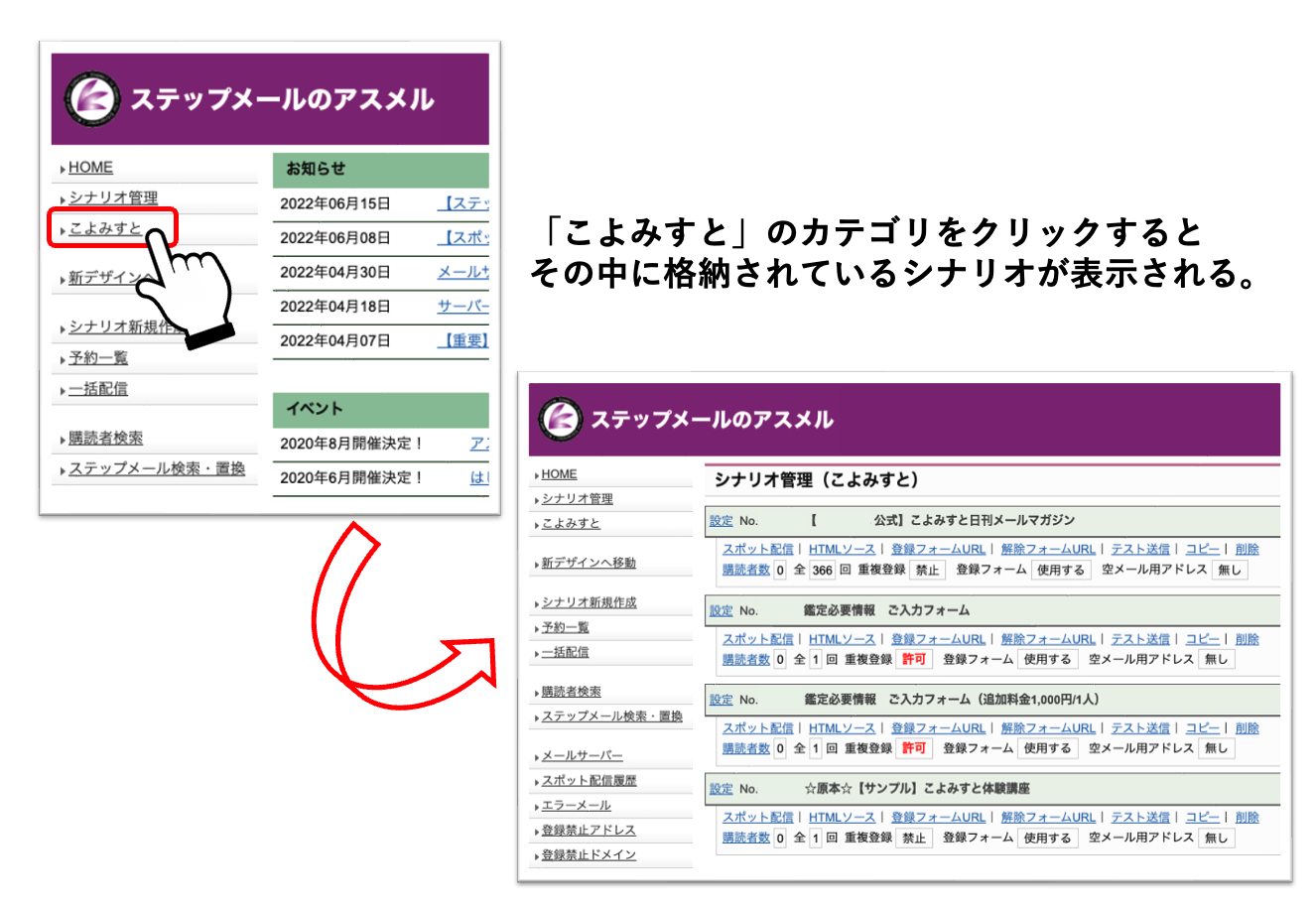
Task: Open 予約一覧 in the お知らせ page sidebar
Action: [x=98, y=358]
